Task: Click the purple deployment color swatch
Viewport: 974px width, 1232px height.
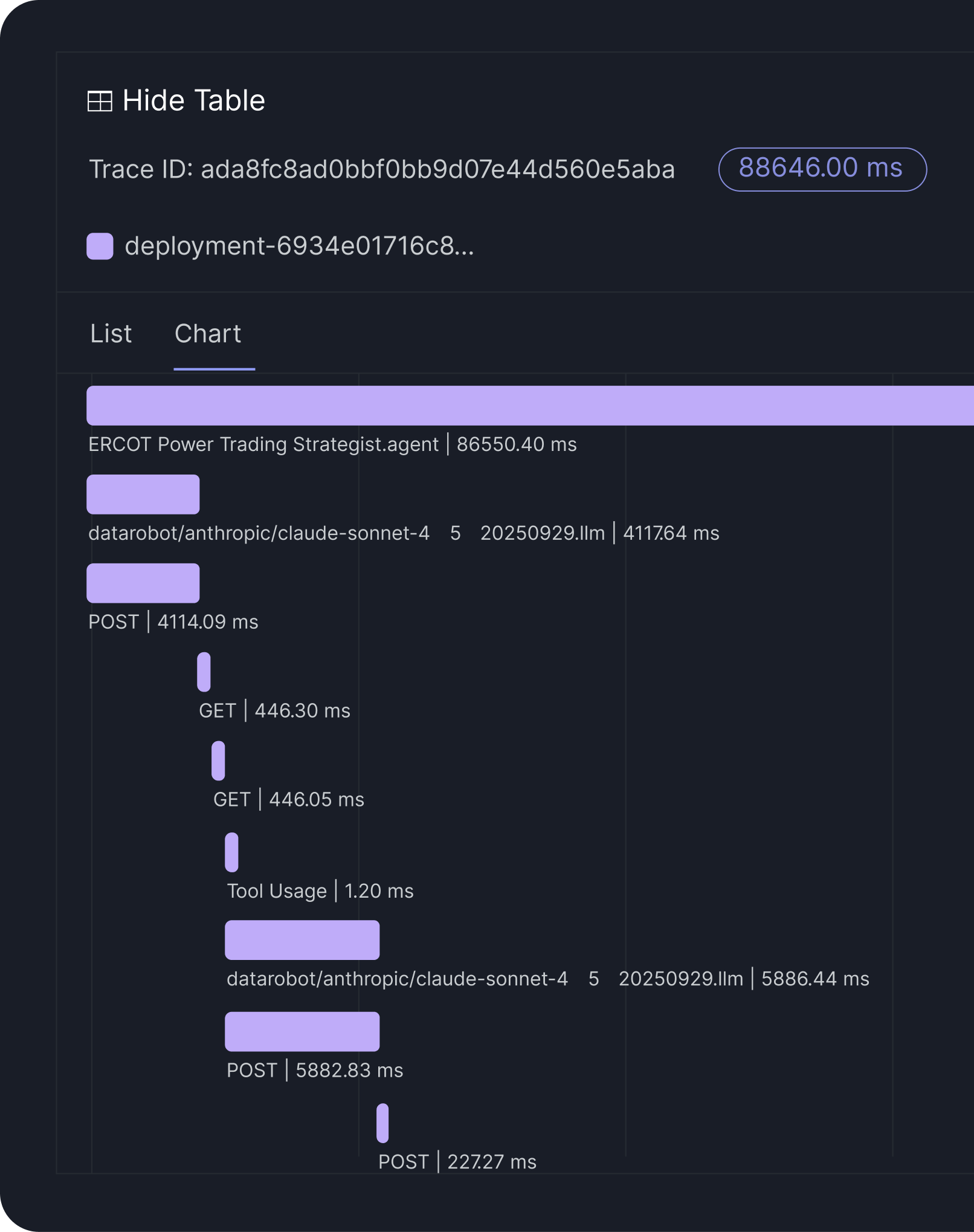Action: click(x=100, y=246)
